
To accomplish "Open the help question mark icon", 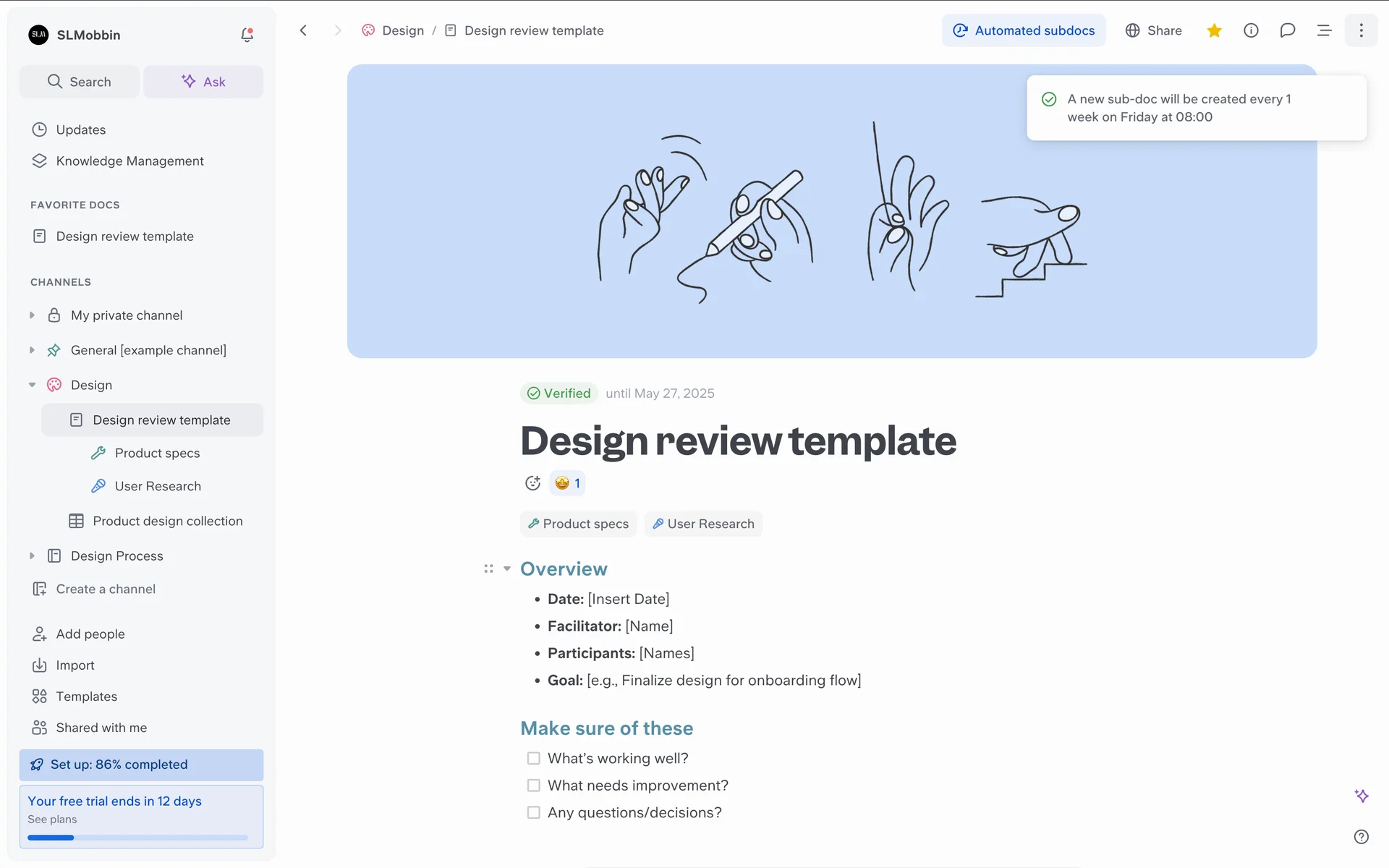I will [1361, 837].
